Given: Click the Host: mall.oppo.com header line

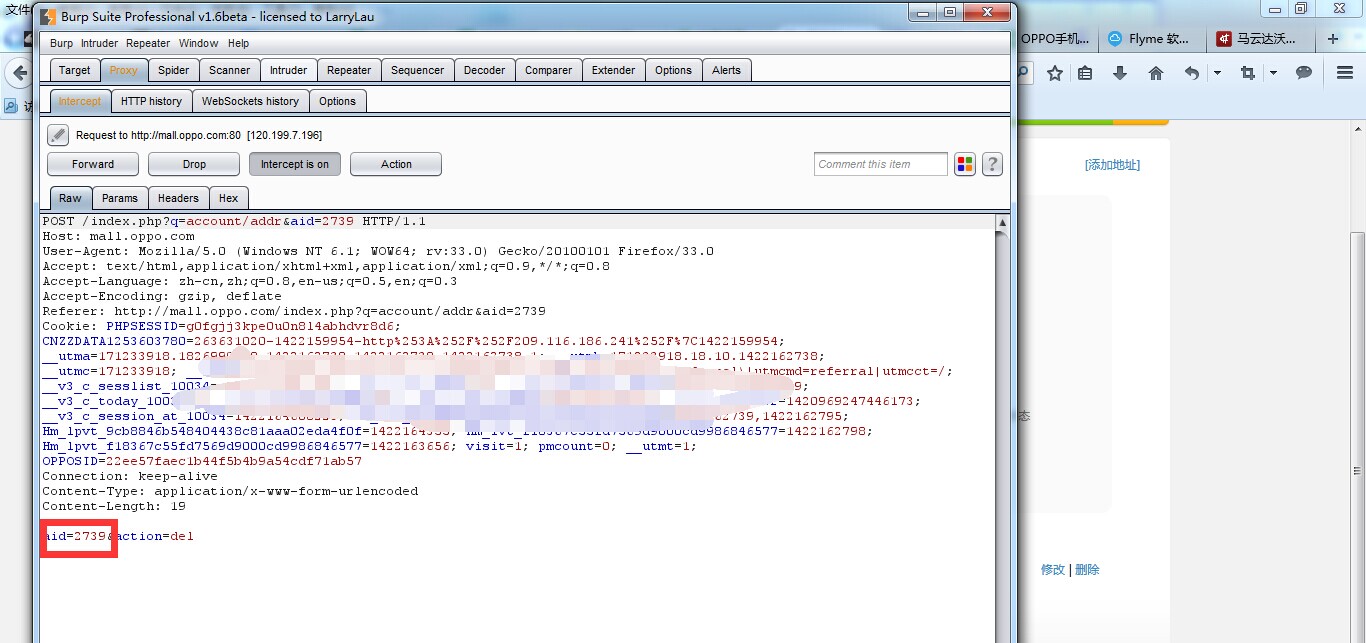Looking at the screenshot, I should point(118,236).
